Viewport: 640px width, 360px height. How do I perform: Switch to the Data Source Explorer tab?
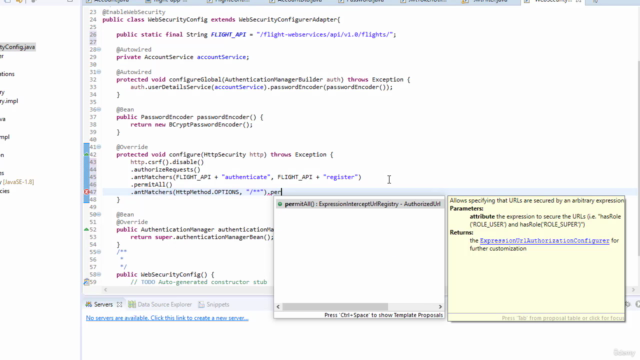click(x=164, y=304)
